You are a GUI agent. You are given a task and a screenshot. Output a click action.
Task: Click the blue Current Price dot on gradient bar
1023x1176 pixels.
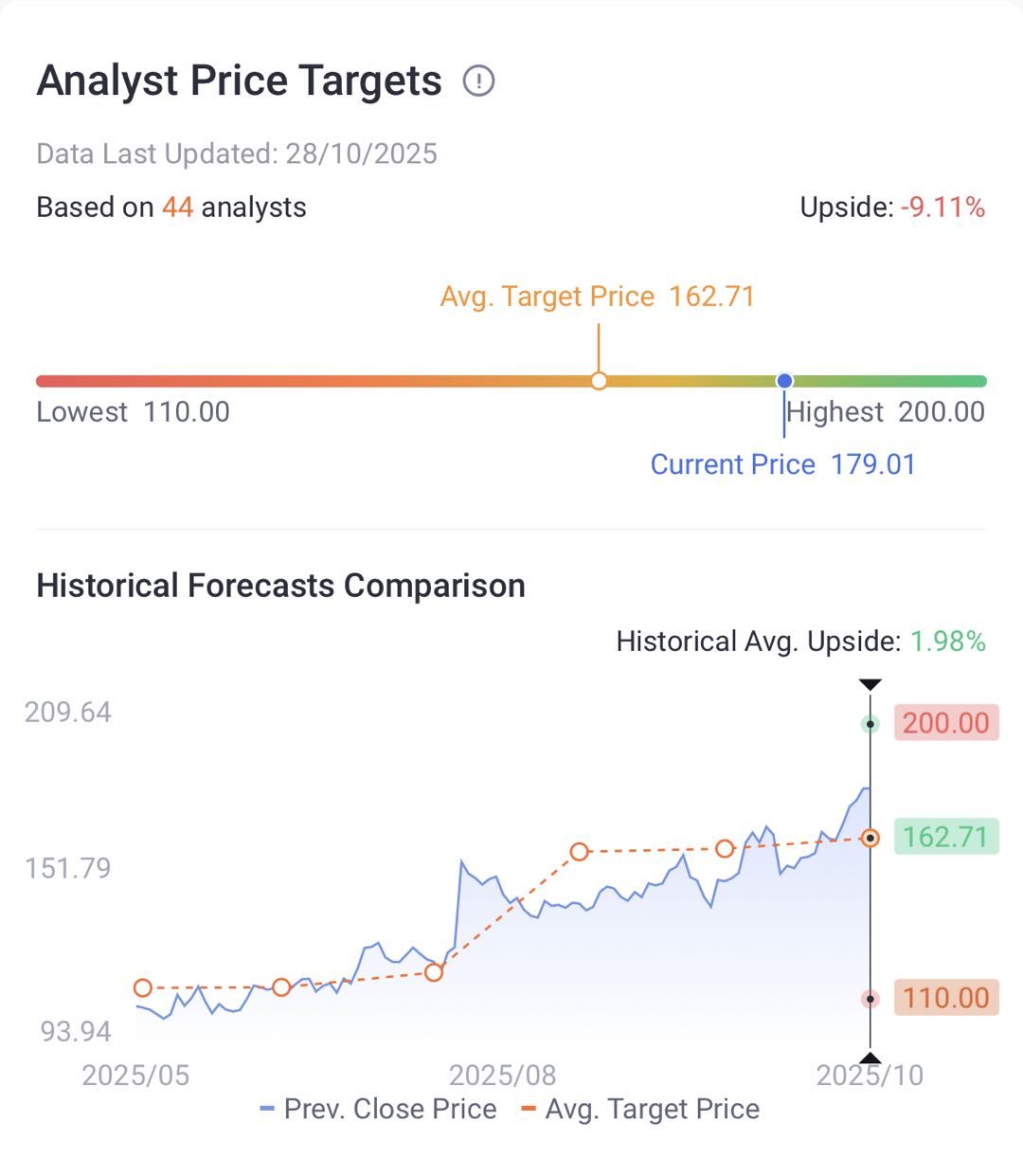784,381
